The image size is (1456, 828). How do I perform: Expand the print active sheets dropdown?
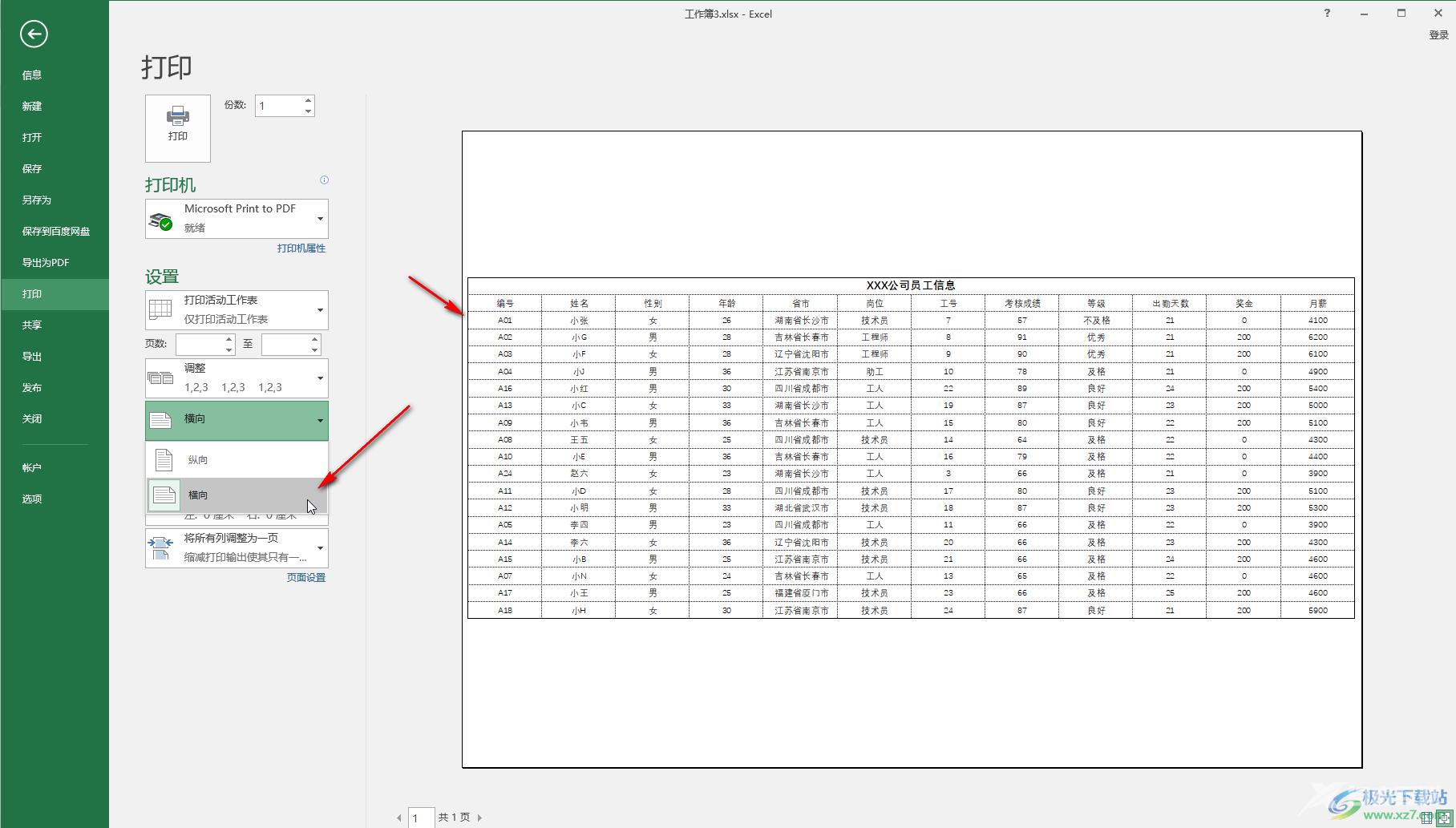(320, 310)
